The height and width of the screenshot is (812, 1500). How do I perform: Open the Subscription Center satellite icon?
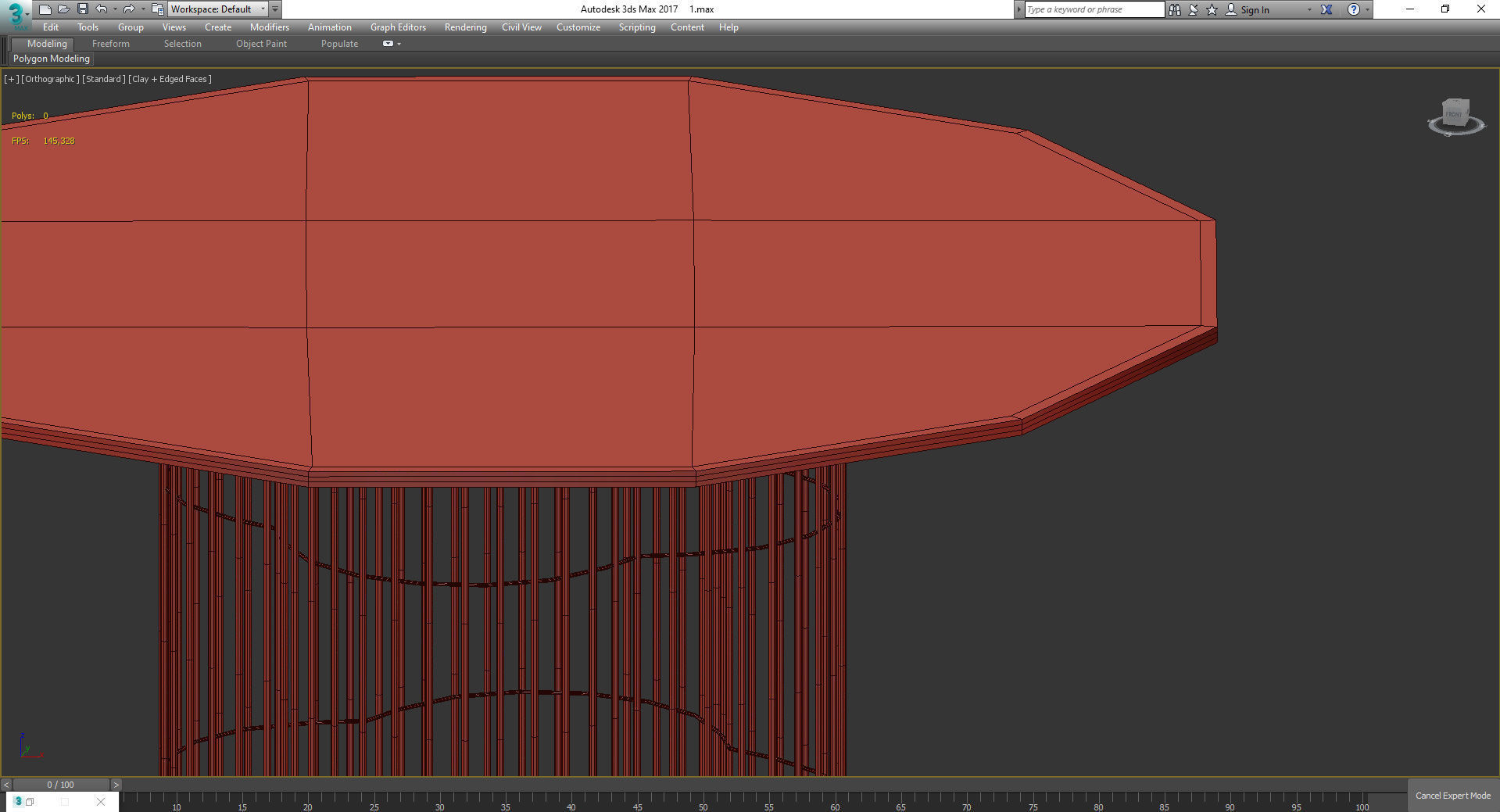1194,9
